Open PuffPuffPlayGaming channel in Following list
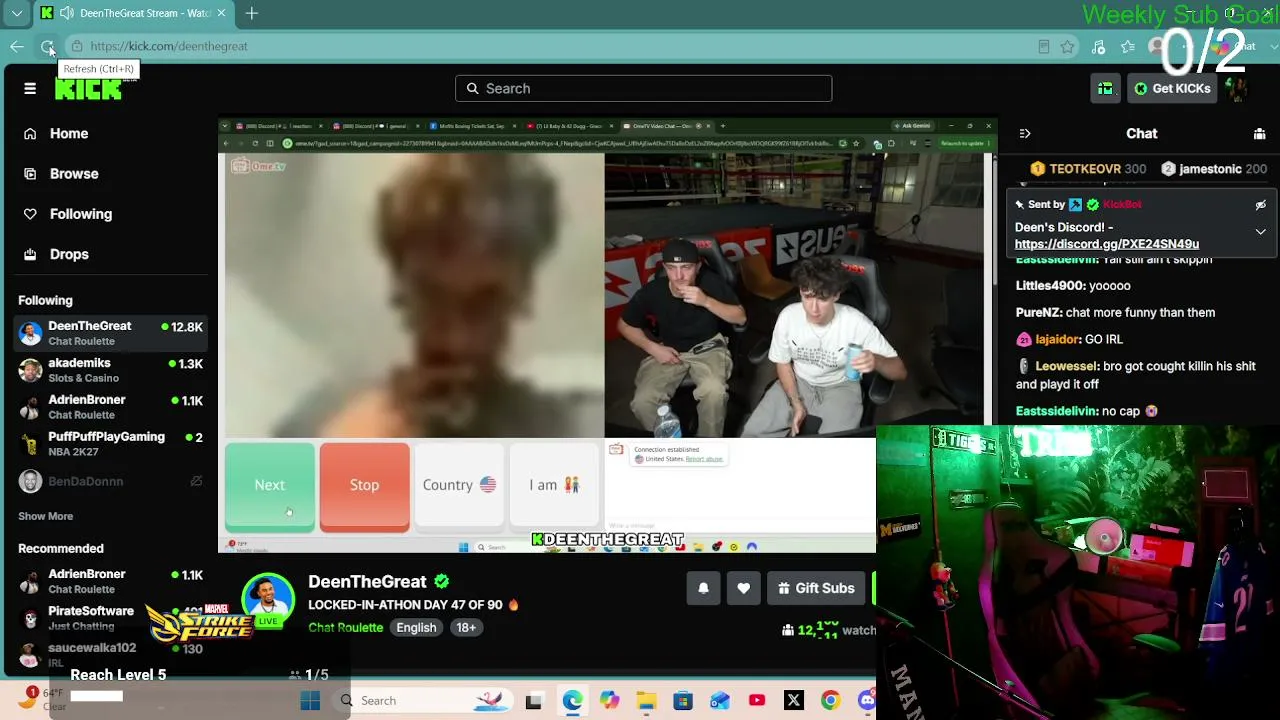The height and width of the screenshot is (720, 1280). pyautogui.click(x=110, y=444)
